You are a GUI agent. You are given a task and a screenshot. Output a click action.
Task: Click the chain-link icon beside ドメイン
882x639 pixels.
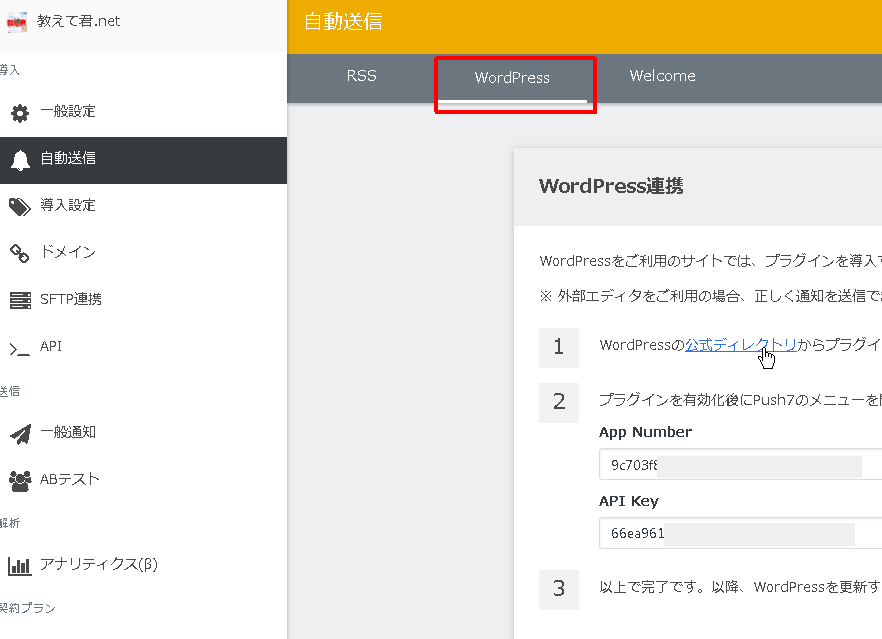pyautogui.click(x=20, y=253)
